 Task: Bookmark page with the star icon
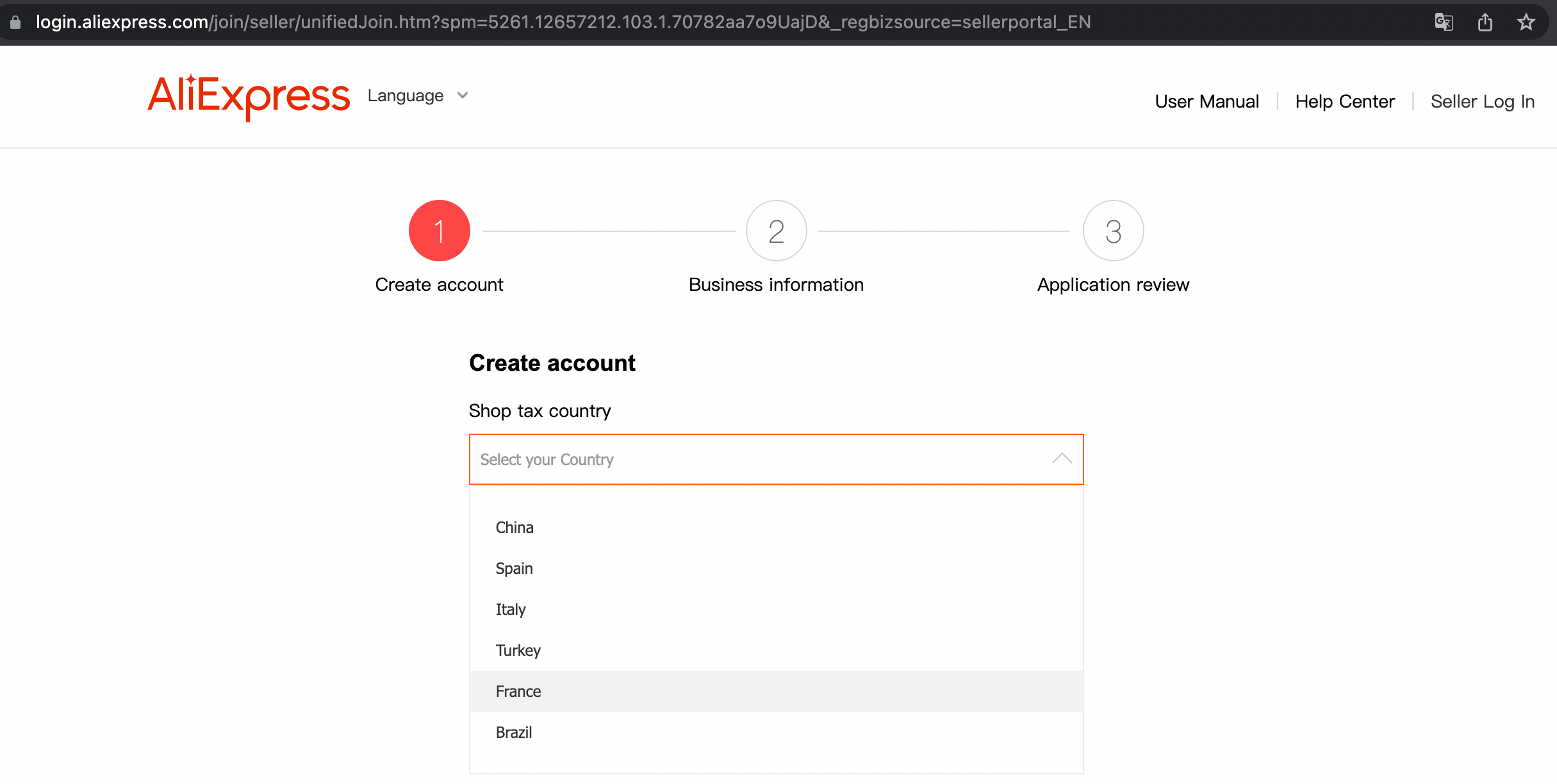1526,22
